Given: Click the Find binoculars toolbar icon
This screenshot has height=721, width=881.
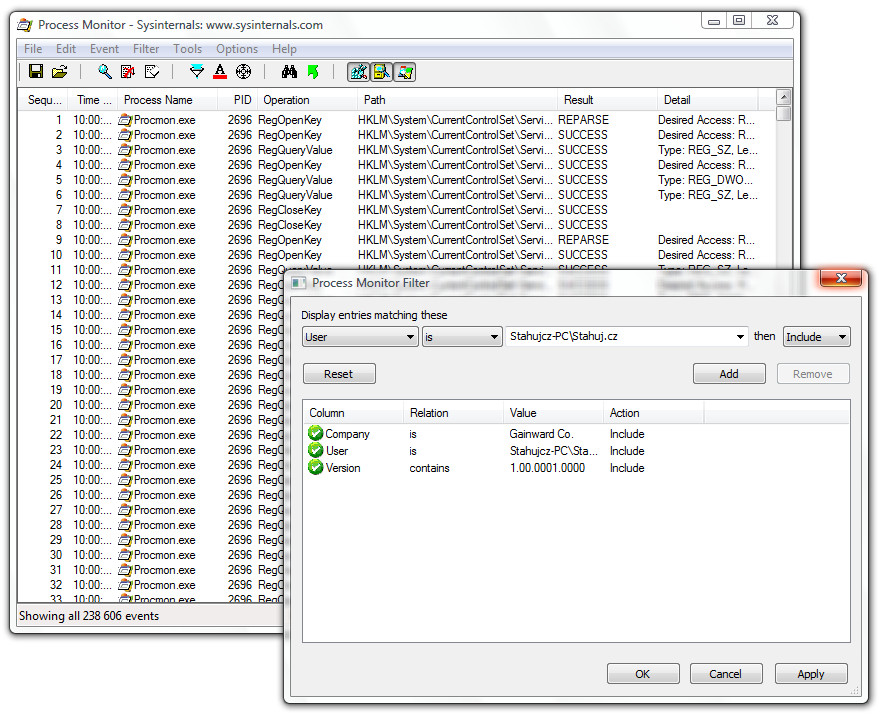Looking at the screenshot, I should 289,71.
